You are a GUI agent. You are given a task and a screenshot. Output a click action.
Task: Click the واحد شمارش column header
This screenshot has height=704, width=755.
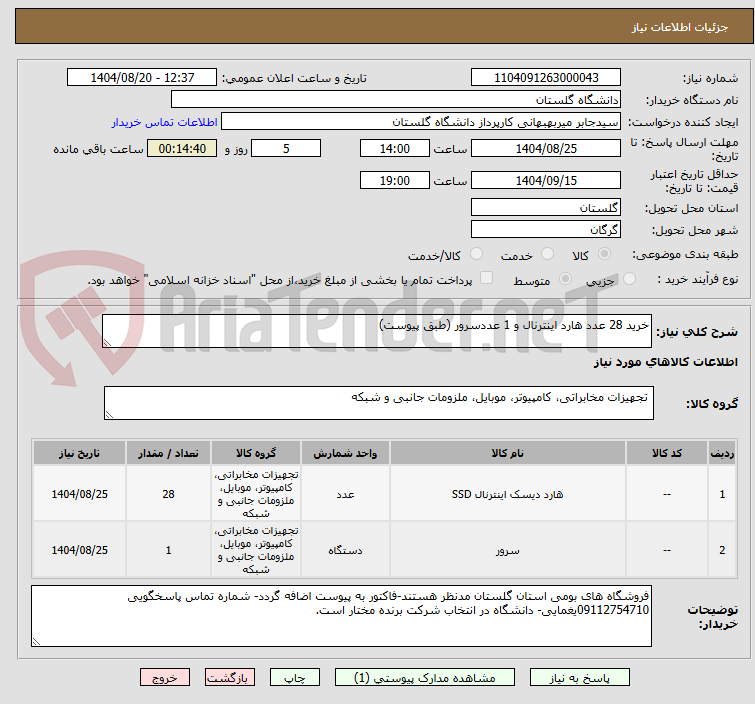[x=345, y=453]
